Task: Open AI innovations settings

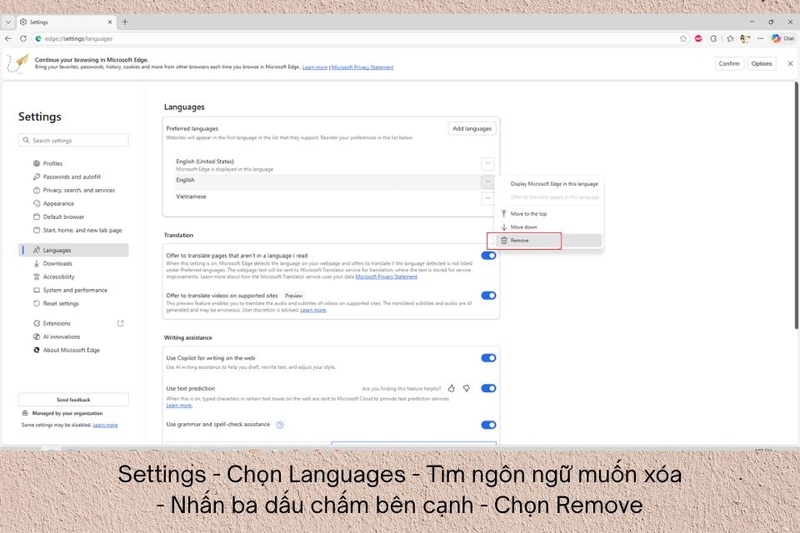Action: coord(56,337)
